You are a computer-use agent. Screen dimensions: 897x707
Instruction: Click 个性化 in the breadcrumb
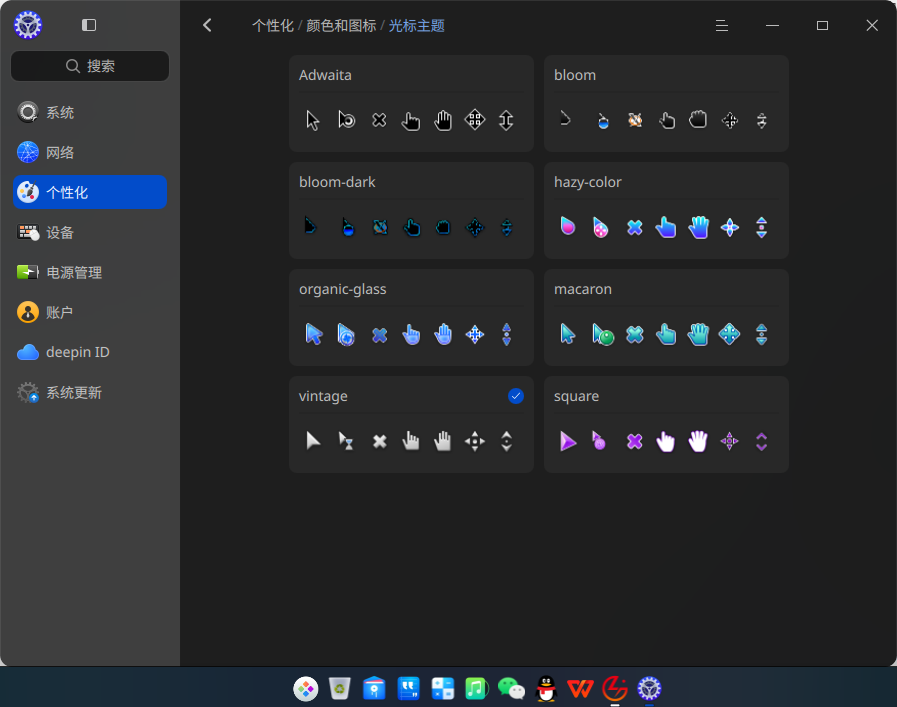273,26
